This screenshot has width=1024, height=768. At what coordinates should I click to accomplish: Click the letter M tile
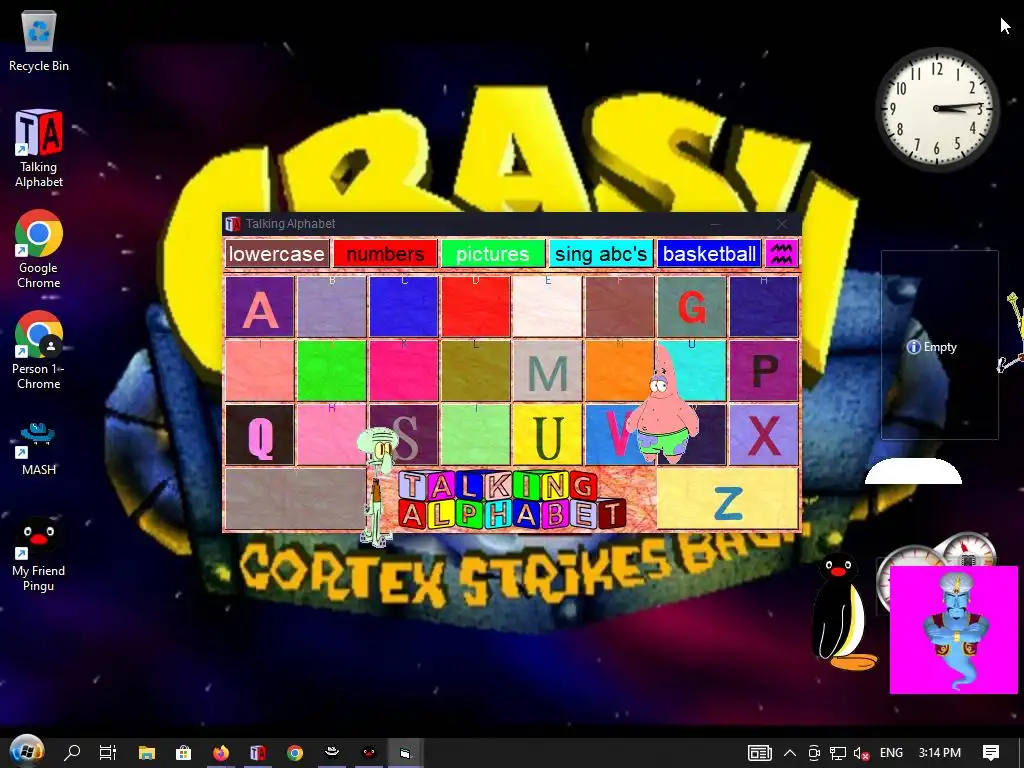[547, 370]
